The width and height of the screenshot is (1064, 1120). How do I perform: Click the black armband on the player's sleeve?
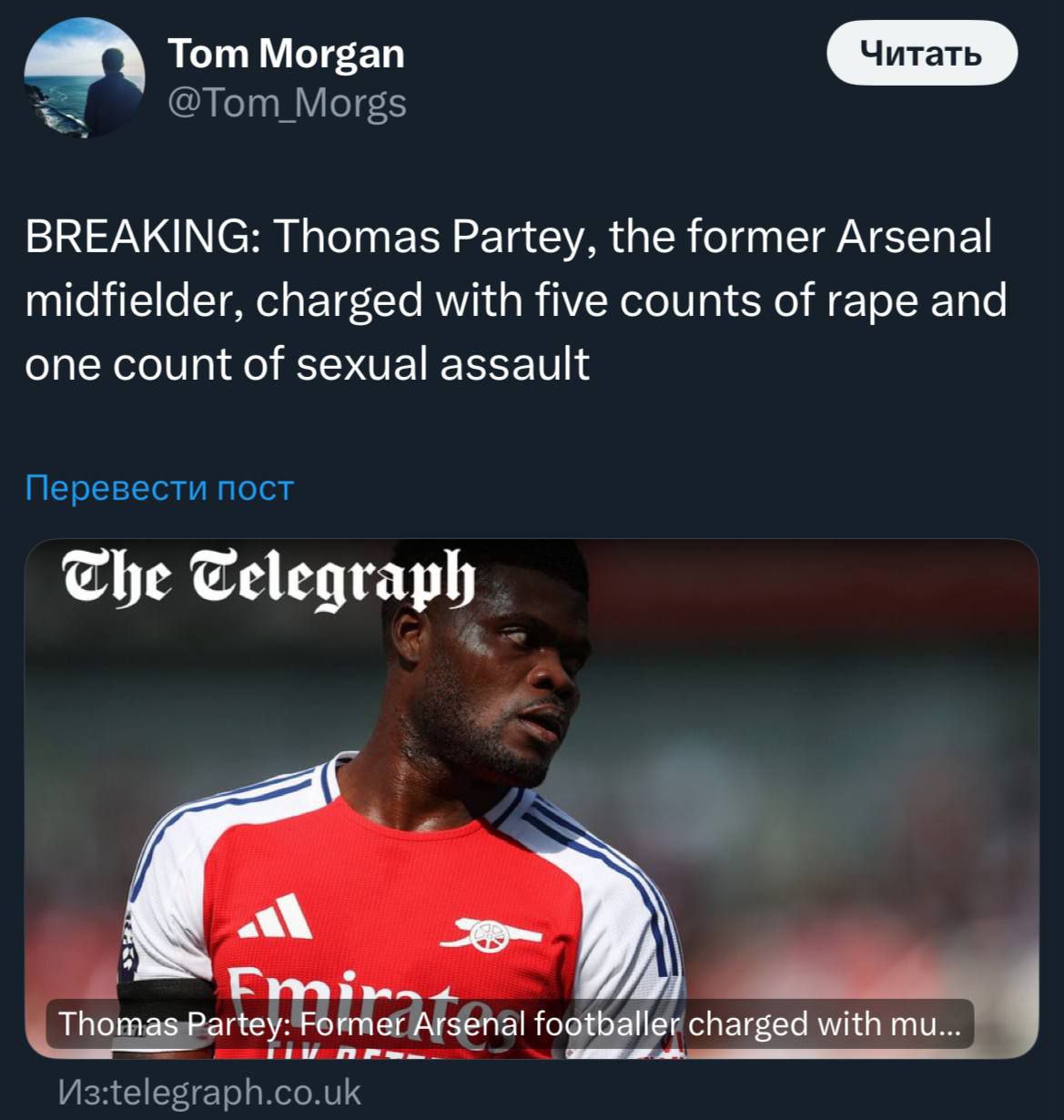pyautogui.click(x=164, y=992)
